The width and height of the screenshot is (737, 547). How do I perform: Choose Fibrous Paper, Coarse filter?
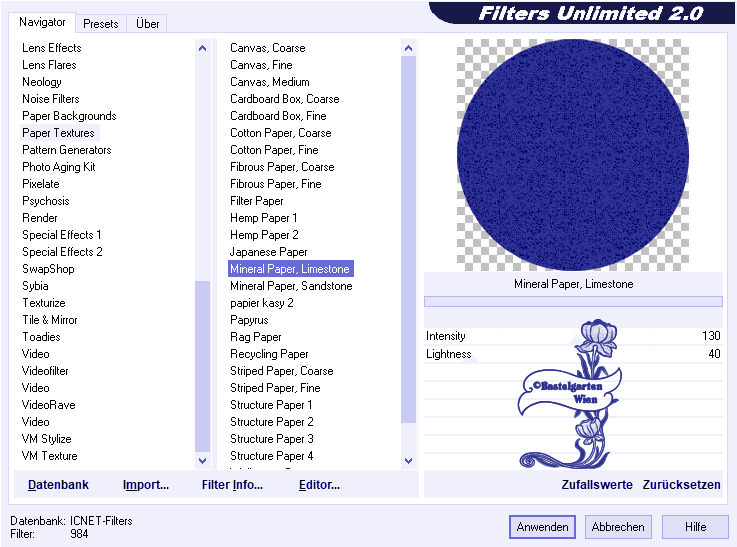pos(282,167)
